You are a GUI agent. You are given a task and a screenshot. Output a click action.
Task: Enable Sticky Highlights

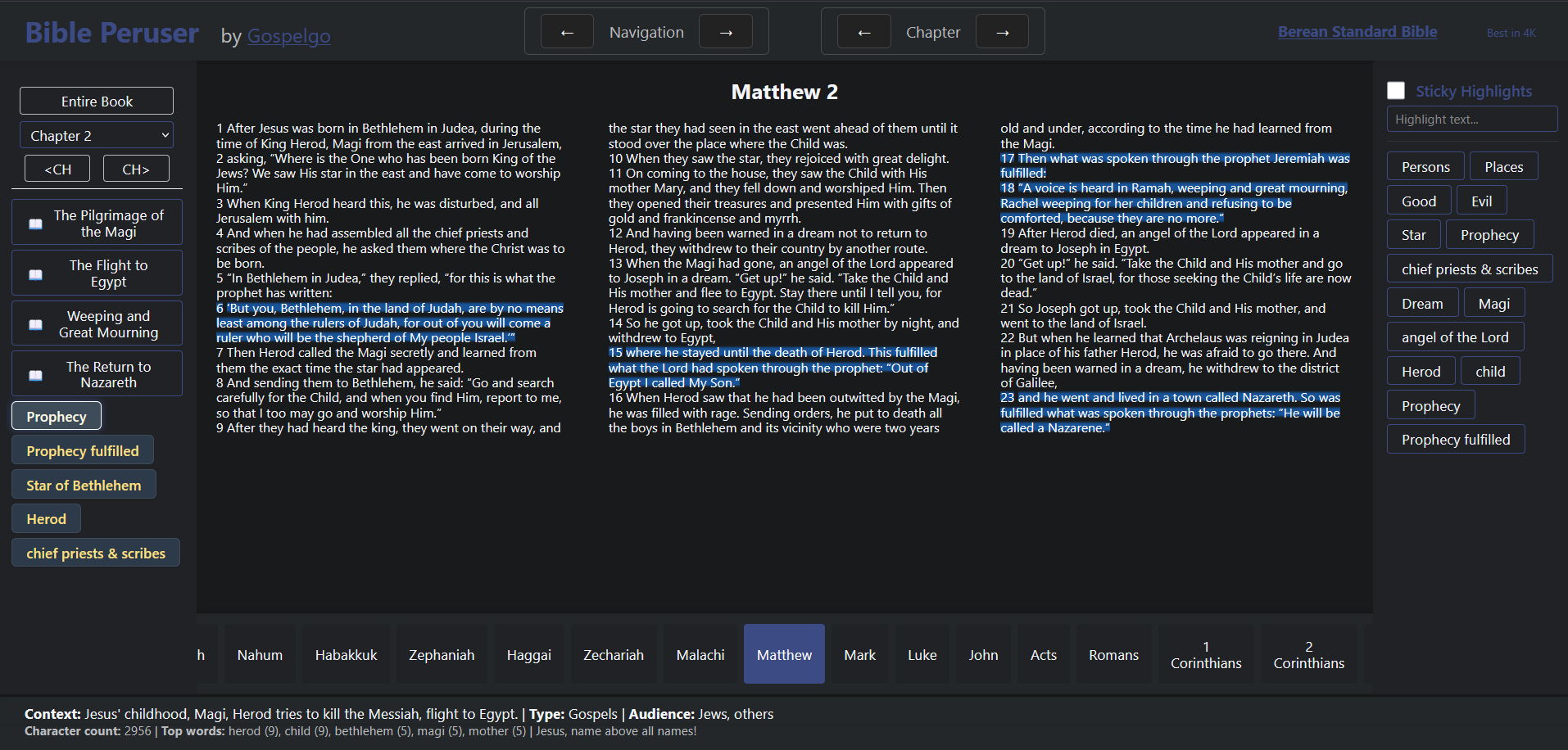pyautogui.click(x=1395, y=90)
